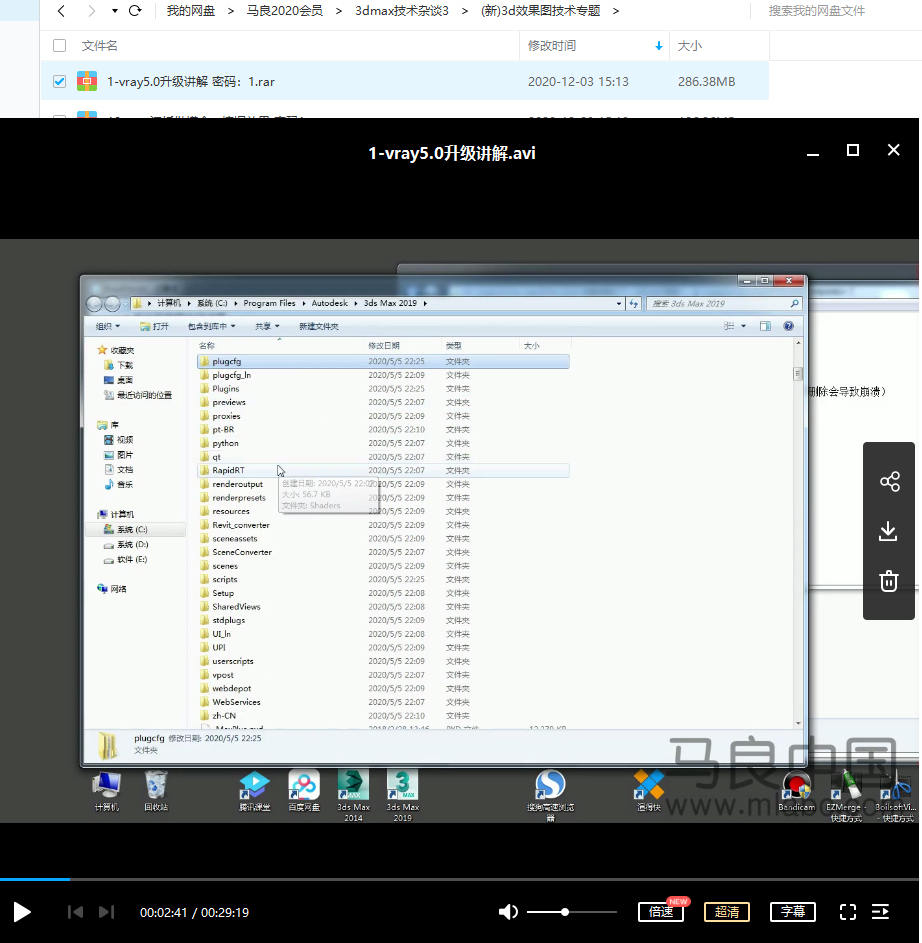
Task: Play the paused video
Action: (22, 911)
